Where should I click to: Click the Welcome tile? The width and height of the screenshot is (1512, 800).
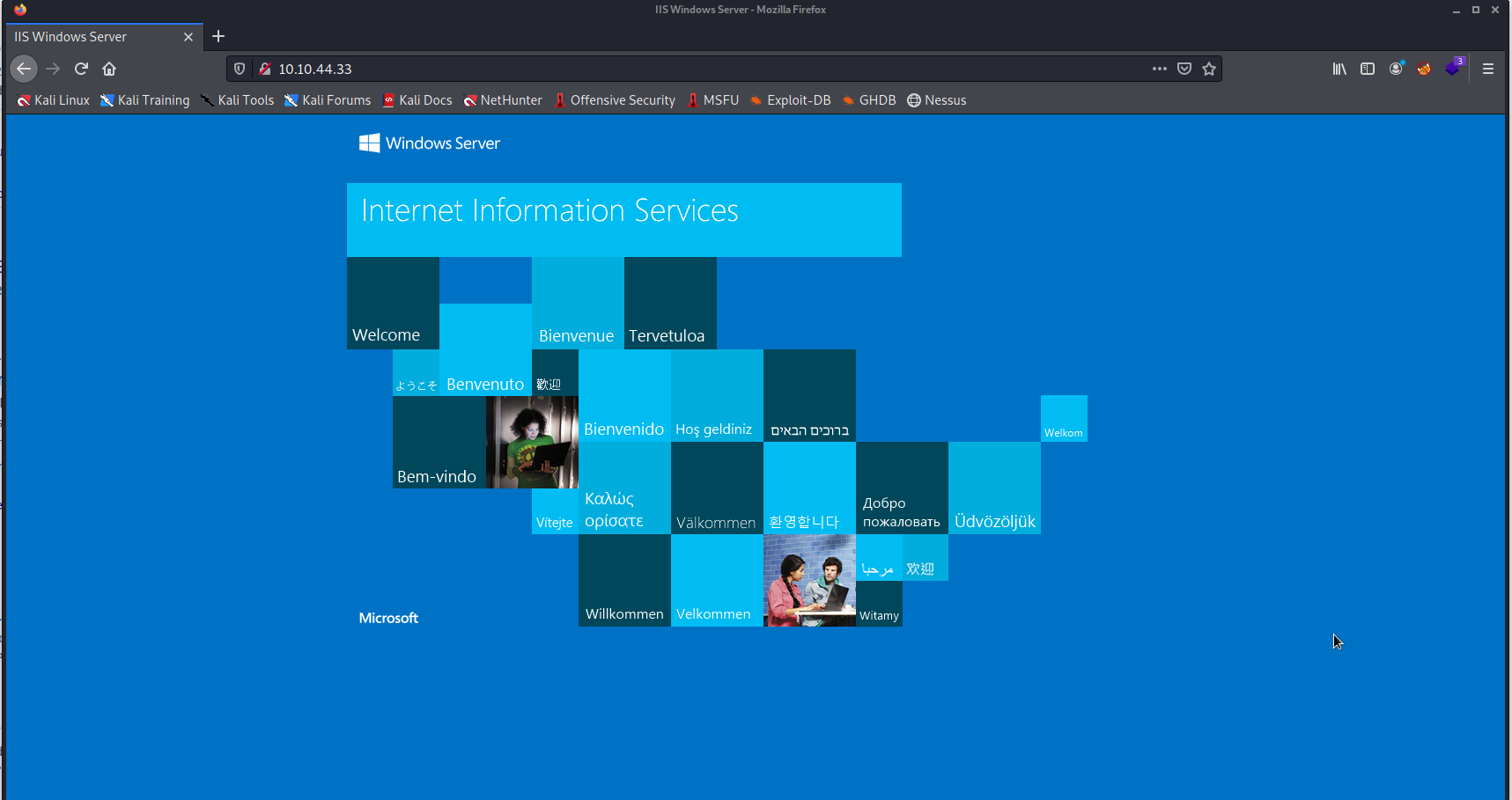[393, 303]
